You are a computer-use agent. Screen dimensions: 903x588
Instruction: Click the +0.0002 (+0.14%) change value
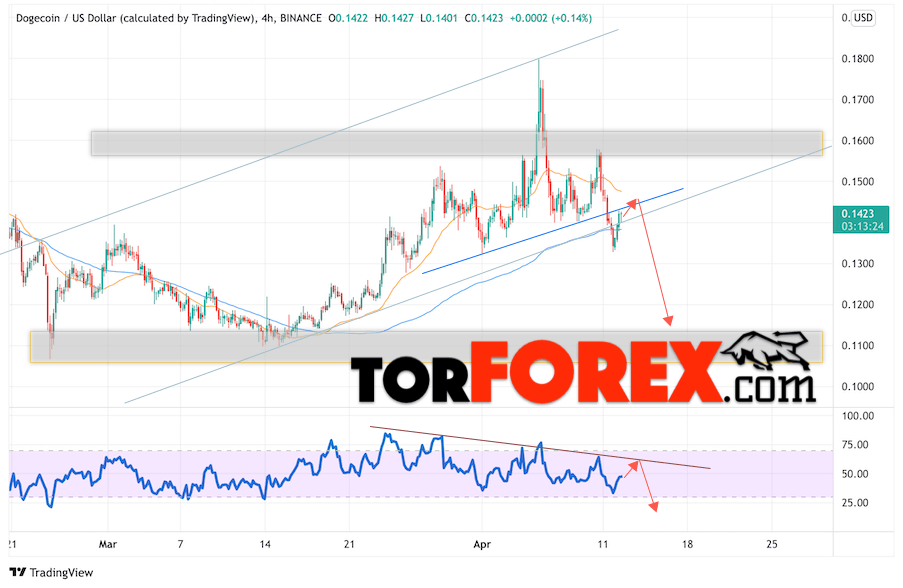(x=551, y=18)
